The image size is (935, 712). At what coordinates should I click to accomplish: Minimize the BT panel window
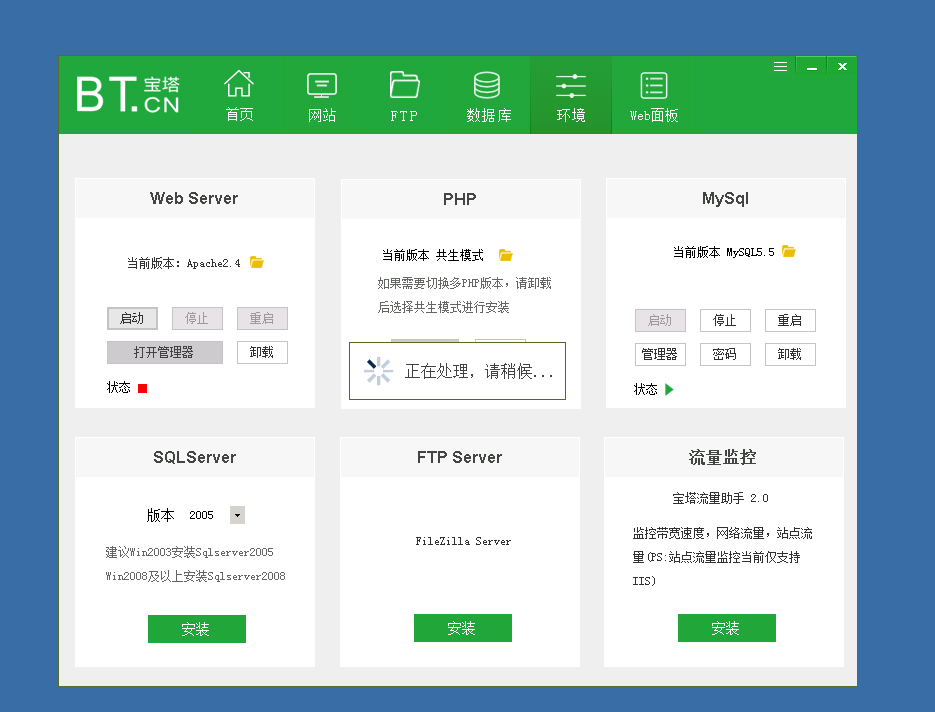[812, 66]
